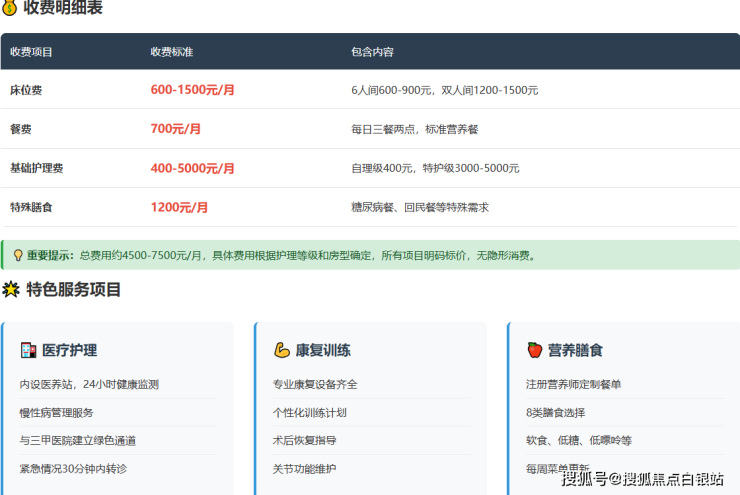
Task: Click 内设医务站，24小时健康监测 list item
Action: [x=89, y=384]
